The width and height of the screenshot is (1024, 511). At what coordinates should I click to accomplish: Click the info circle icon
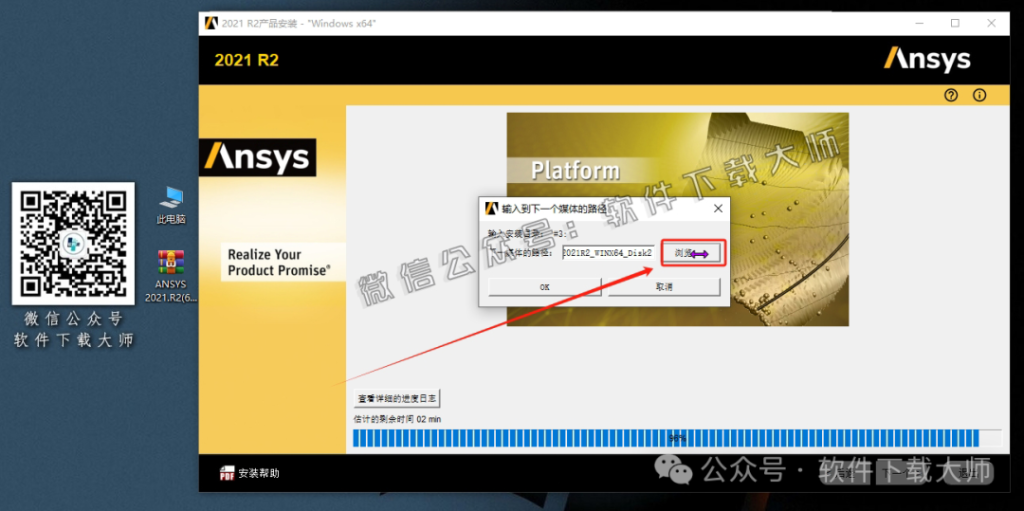tap(980, 95)
